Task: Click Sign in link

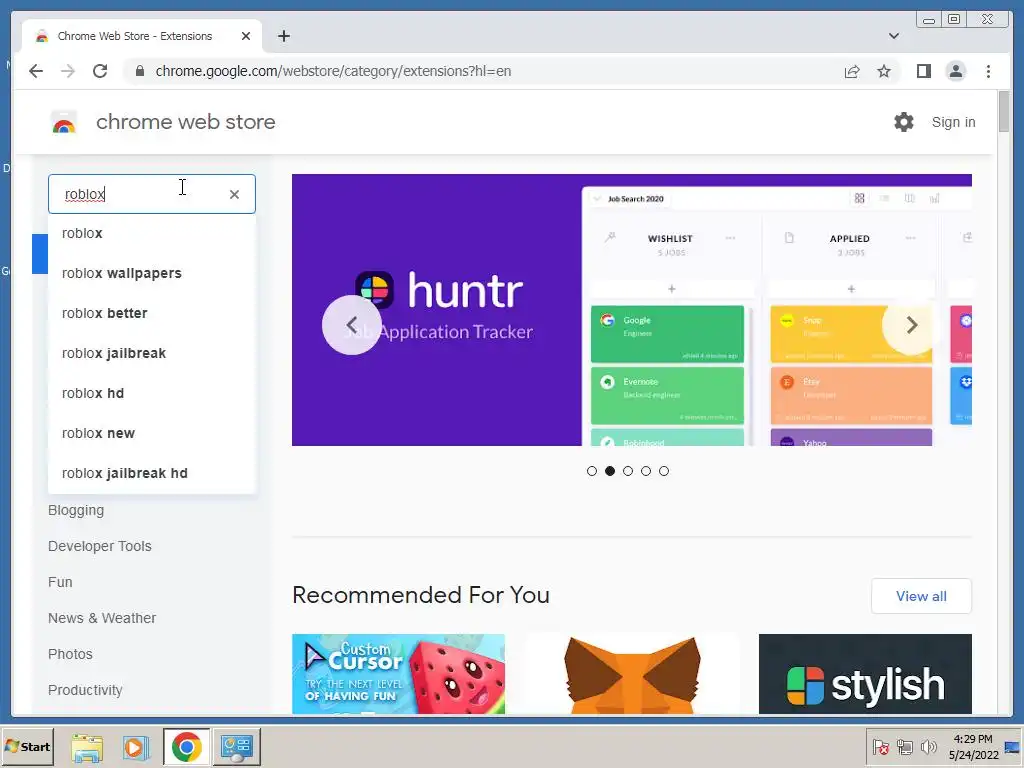Action: [x=953, y=122]
